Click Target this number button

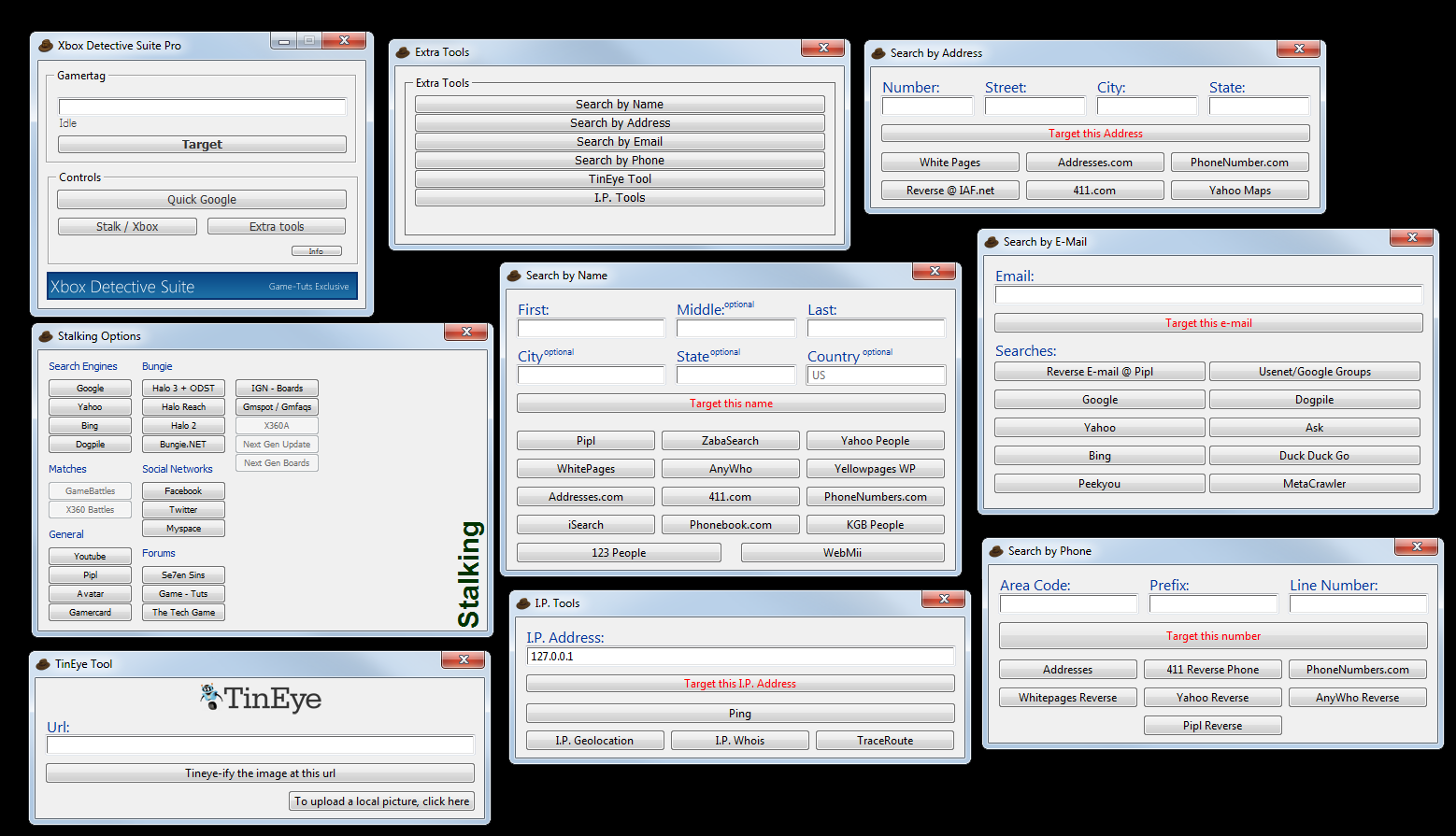[1213, 636]
